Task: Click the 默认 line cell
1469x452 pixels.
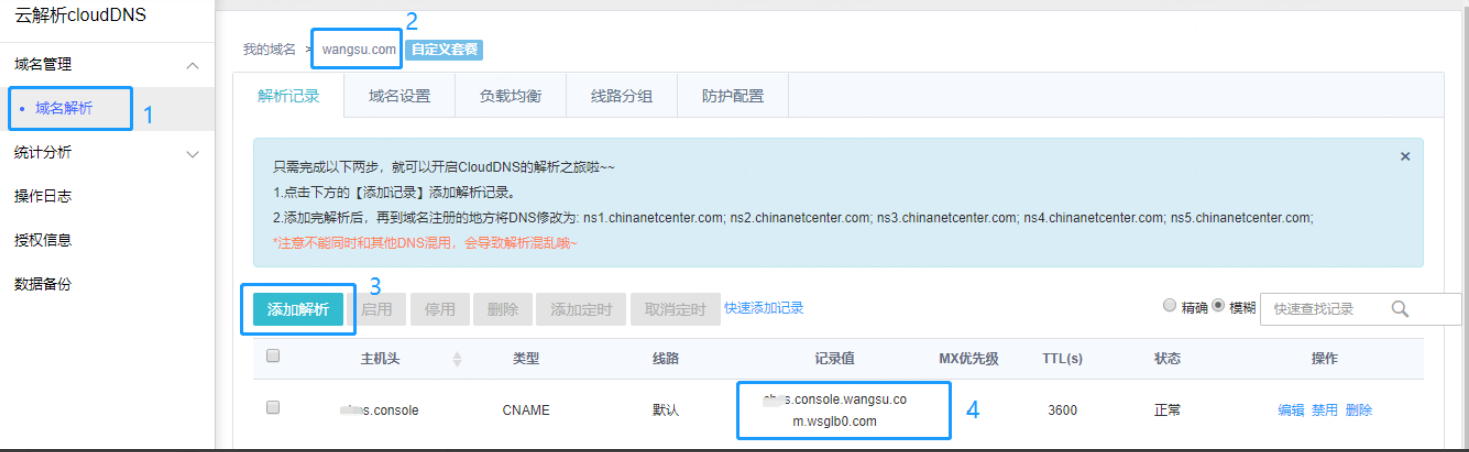Action: tap(666, 410)
